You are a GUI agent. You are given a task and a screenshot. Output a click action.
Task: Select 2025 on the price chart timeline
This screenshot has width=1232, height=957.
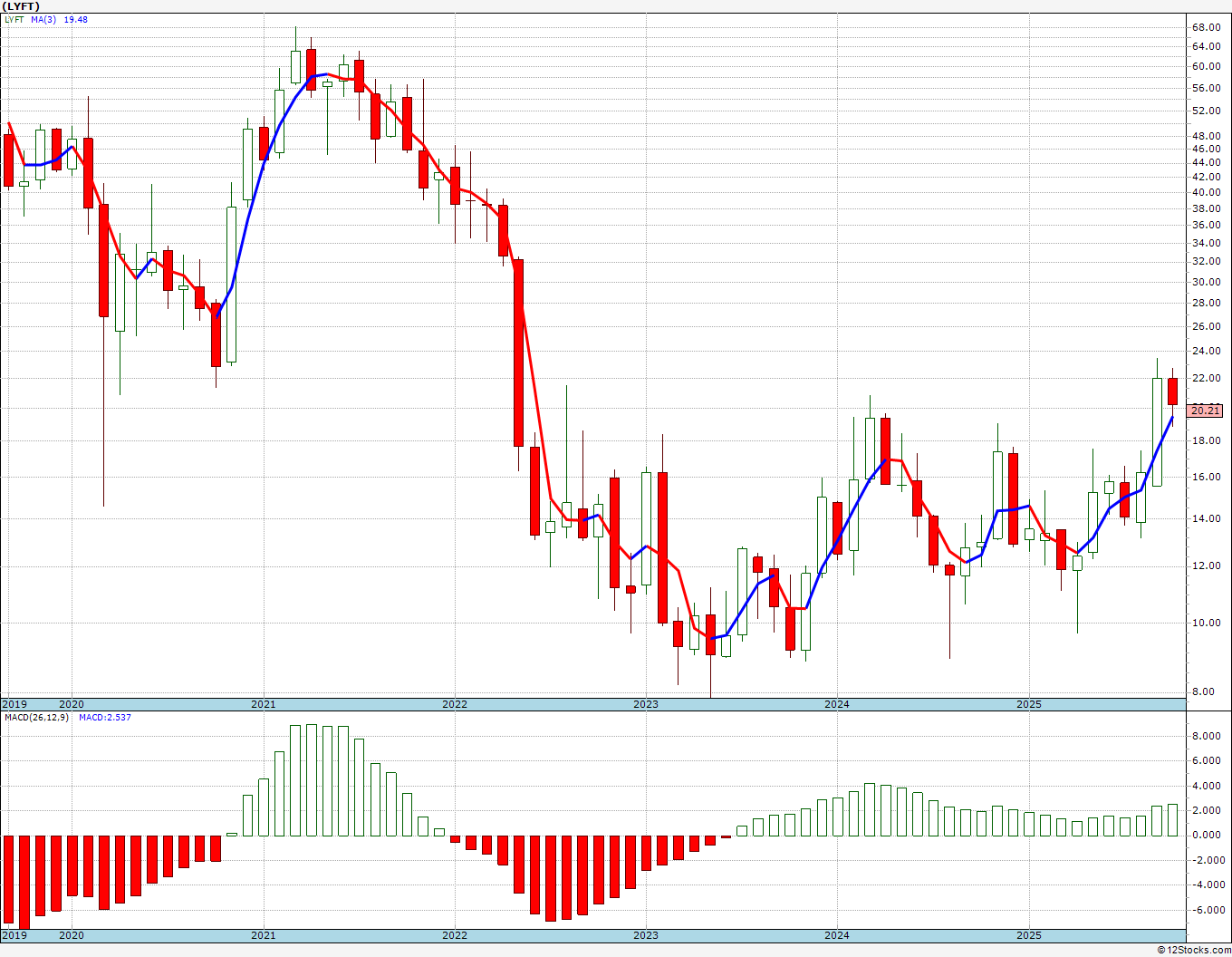click(1028, 704)
